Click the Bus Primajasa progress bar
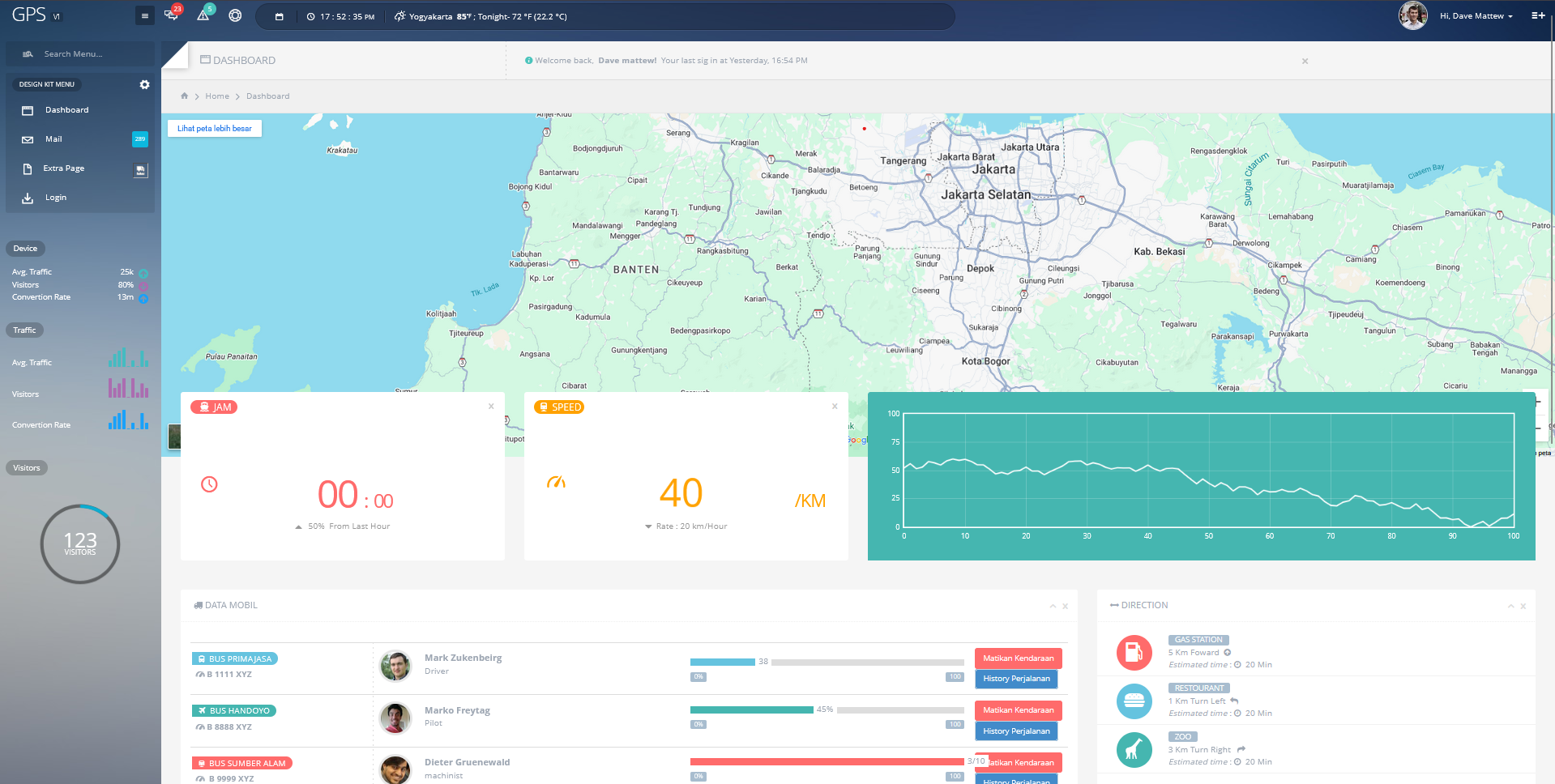Viewport: 1555px width, 784px height. click(827, 662)
